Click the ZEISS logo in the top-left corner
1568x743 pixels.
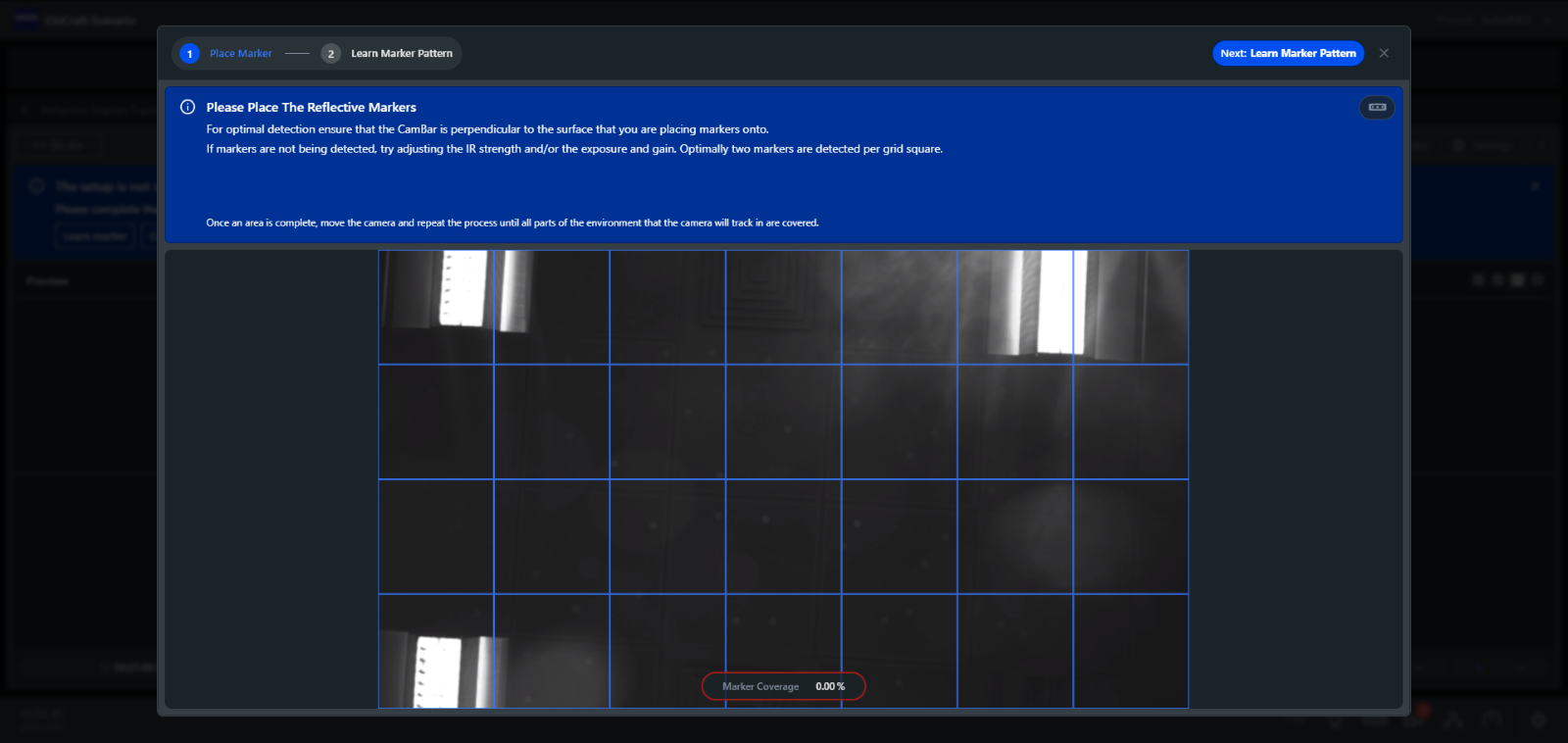[x=26, y=19]
